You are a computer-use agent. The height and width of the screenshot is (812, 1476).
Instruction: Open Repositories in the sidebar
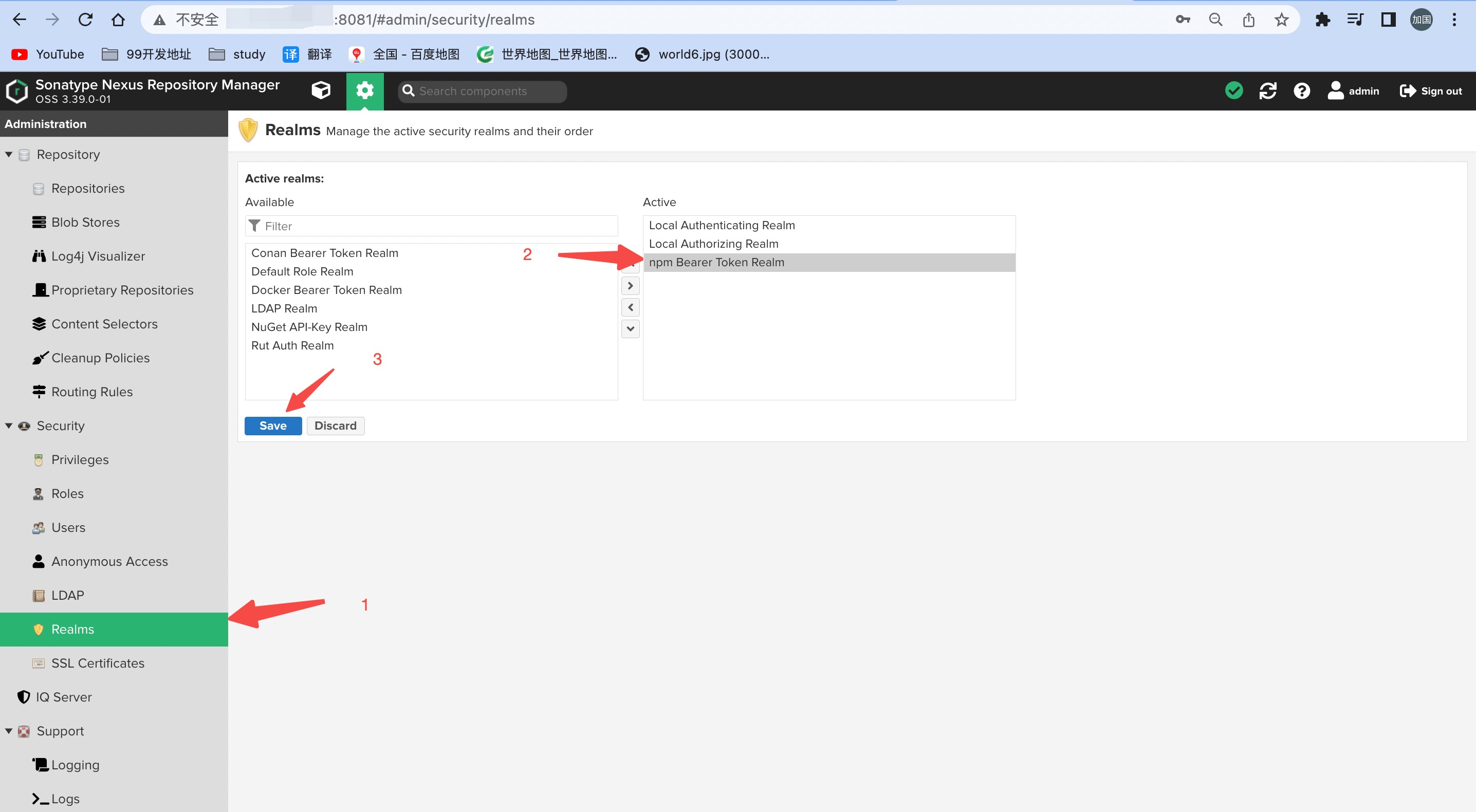click(x=114, y=189)
